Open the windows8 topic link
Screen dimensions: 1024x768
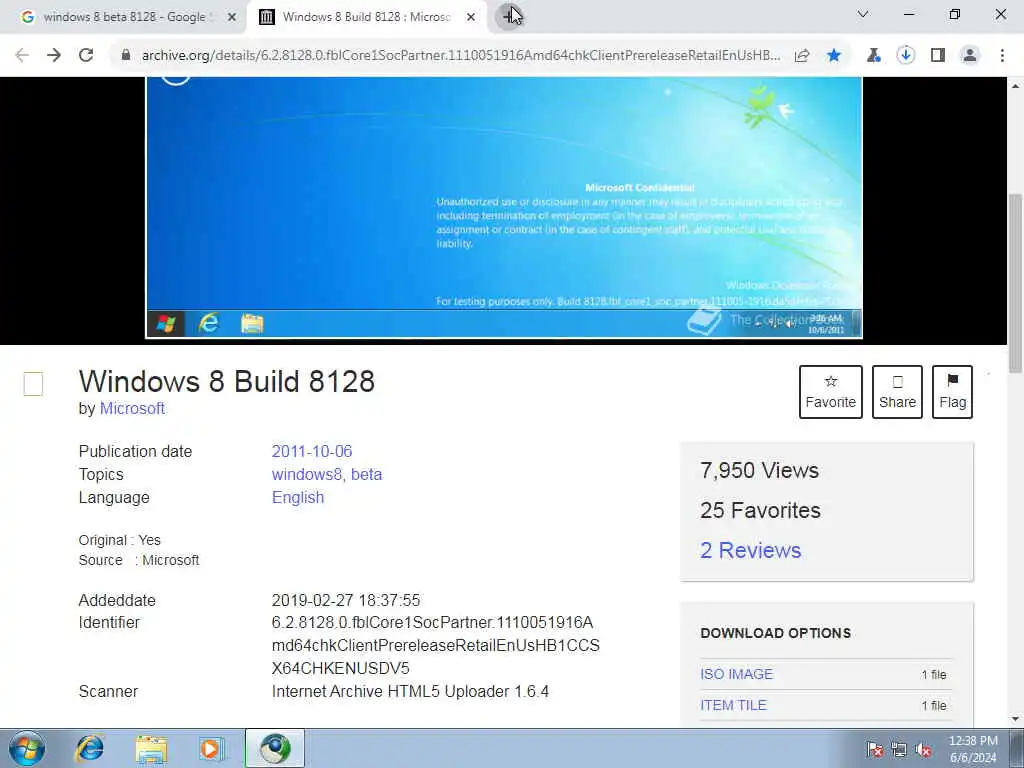(x=306, y=474)
